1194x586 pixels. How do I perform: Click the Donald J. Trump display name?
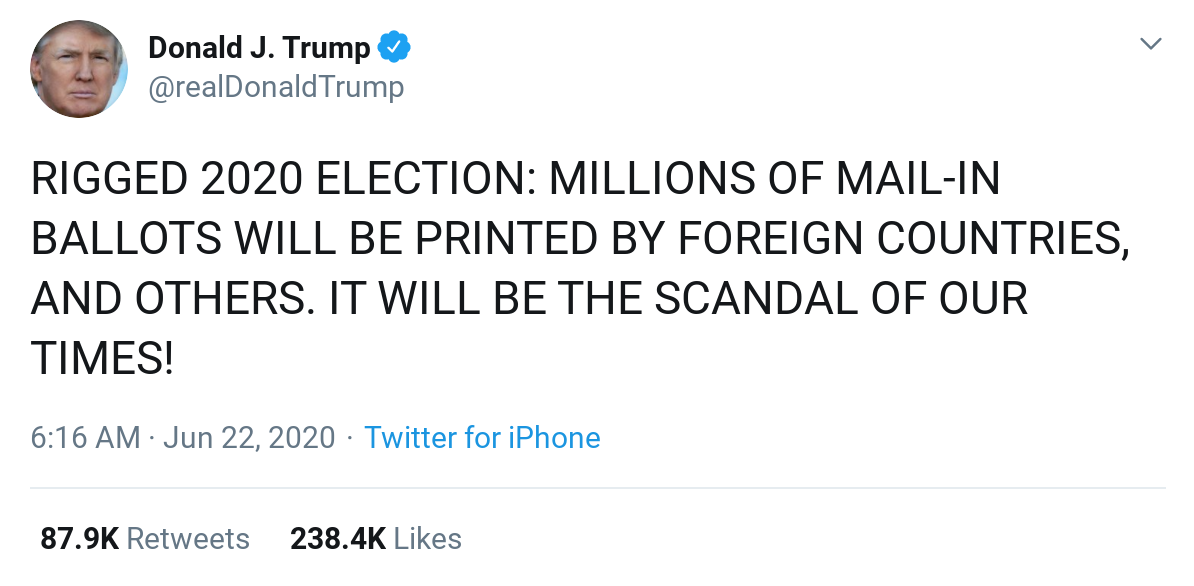click(259, 47)
